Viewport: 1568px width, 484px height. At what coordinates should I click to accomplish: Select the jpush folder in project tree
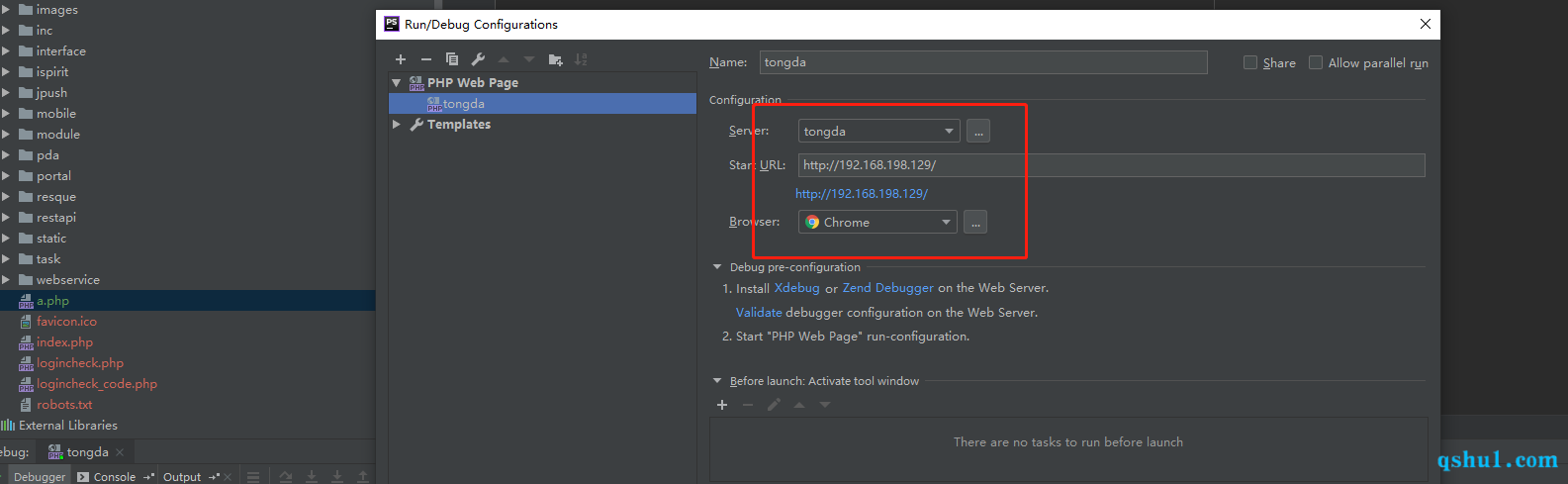[x=51, y=93]
